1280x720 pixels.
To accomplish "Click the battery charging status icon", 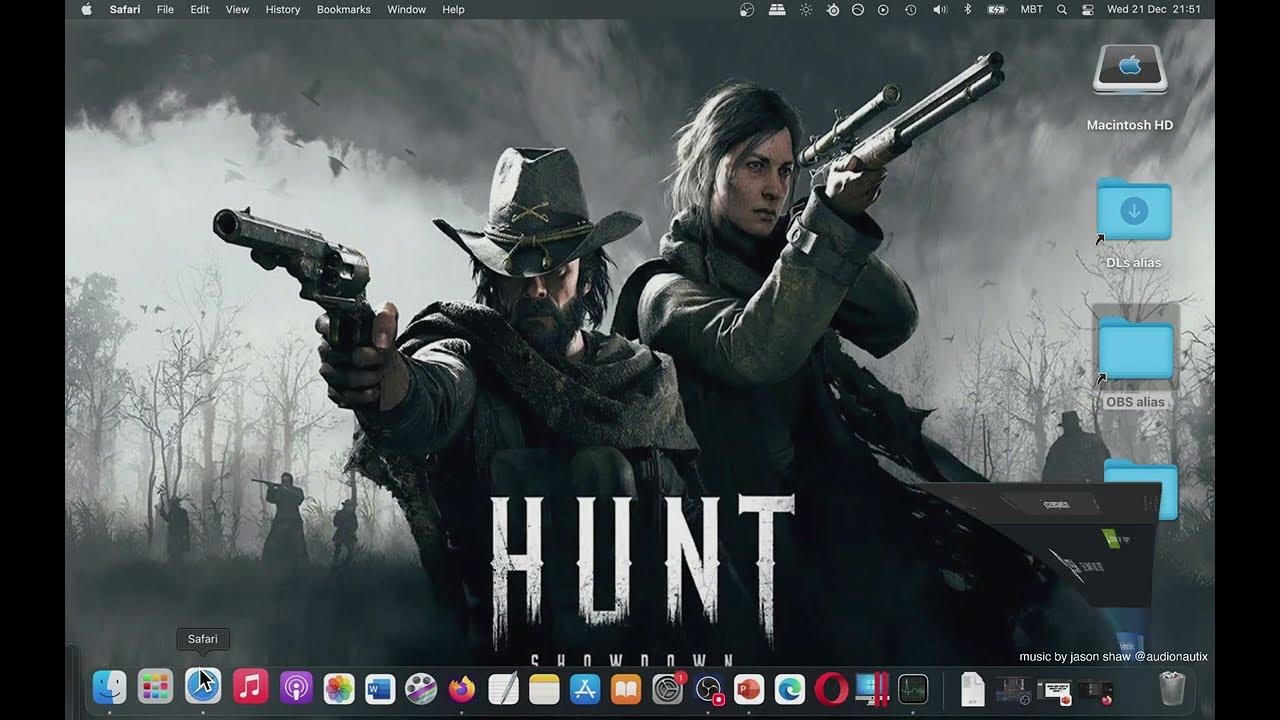I will [x=997, y=9].
